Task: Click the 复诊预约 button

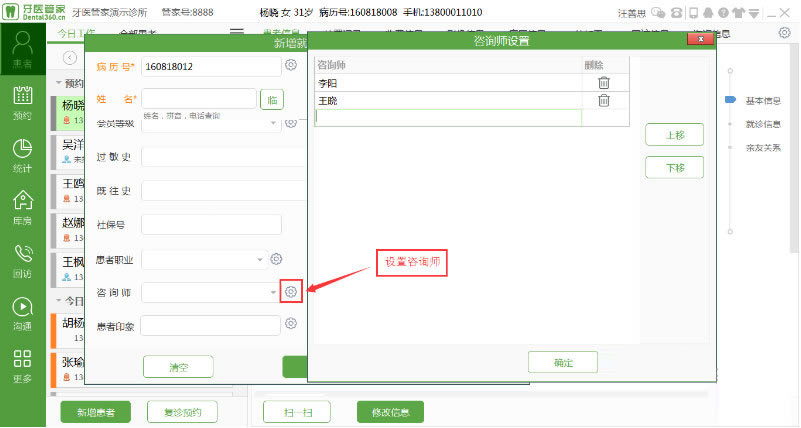Action: (182, 412)
